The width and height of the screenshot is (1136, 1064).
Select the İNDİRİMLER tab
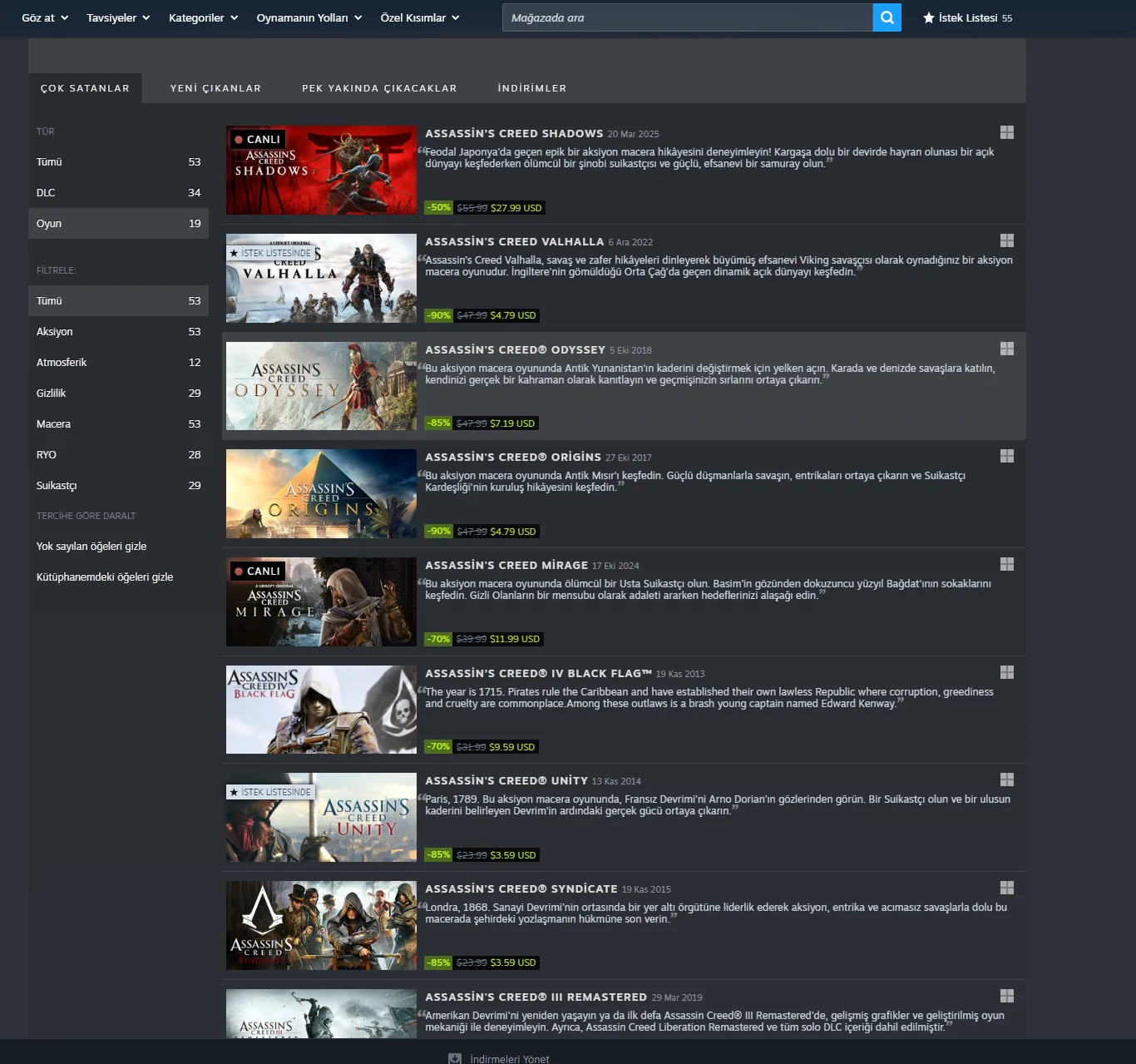[x=532, y=88]
